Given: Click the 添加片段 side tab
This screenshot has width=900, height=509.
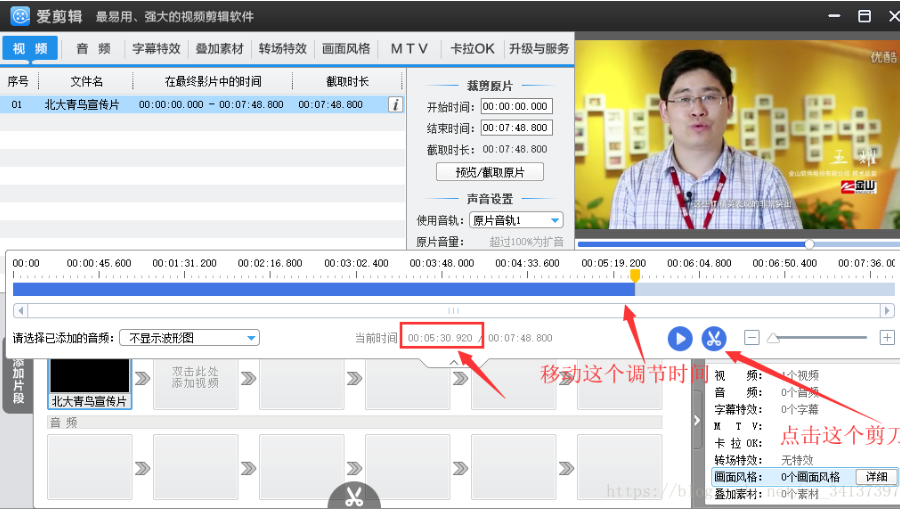Looking at the screenshot, I should pos(18,379).
